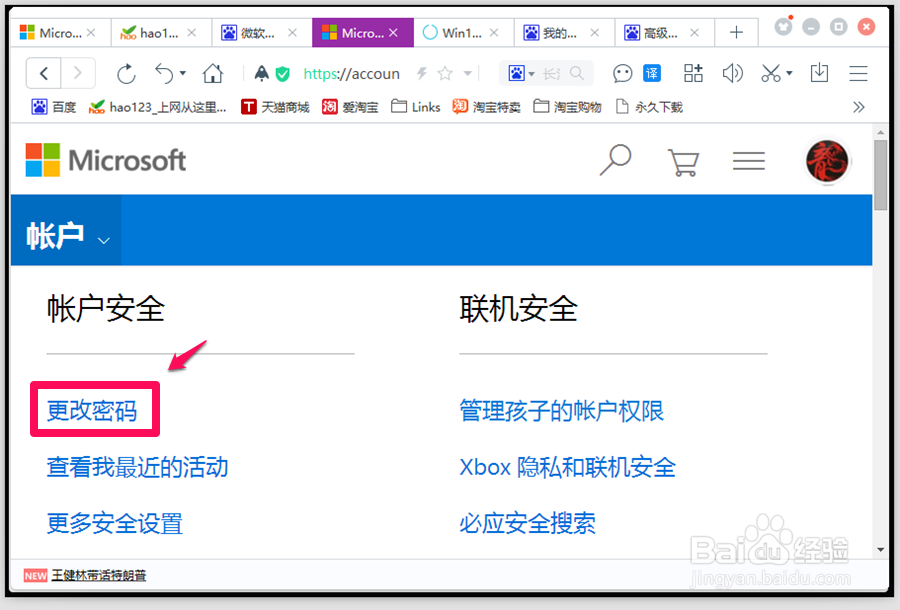Screen dimensions: 900x610
Task: Open 更多安全设置 link
Action: click(115, 523)
